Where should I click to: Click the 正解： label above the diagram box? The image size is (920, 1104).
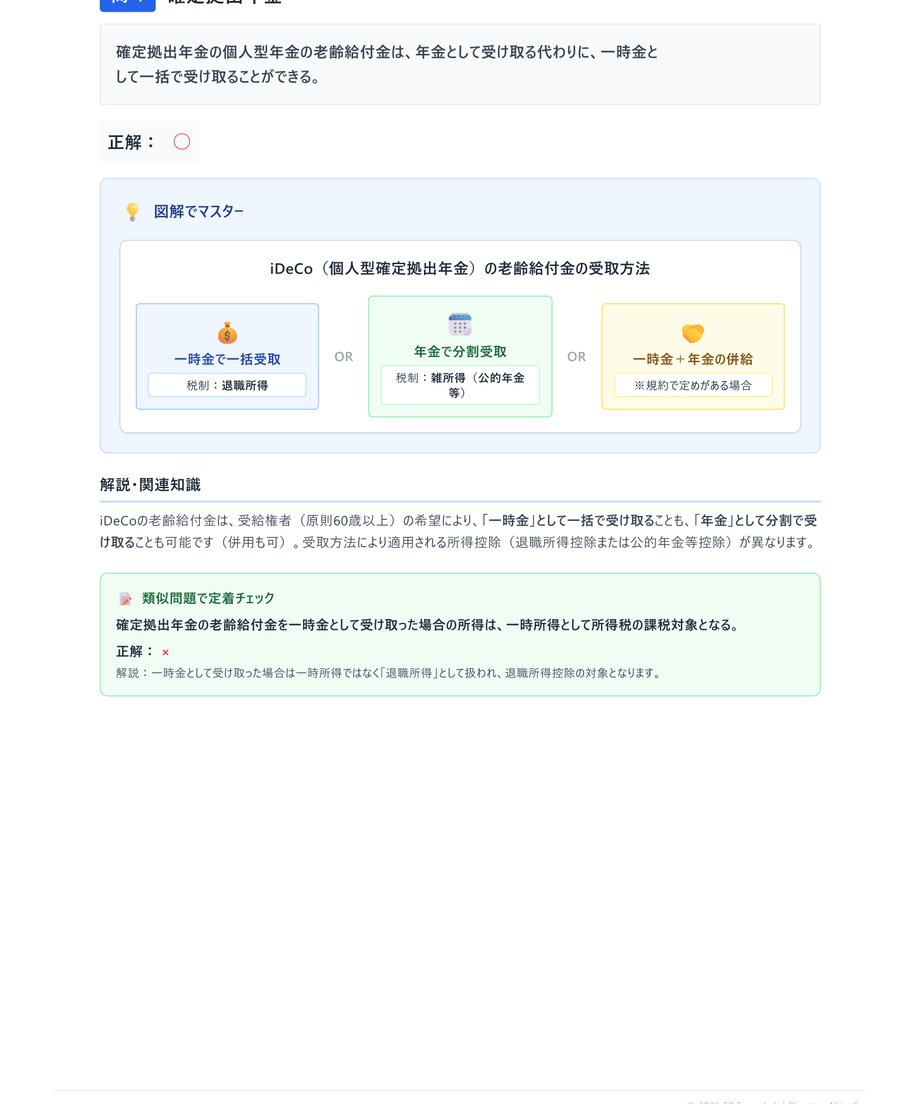tap(132, 142)
